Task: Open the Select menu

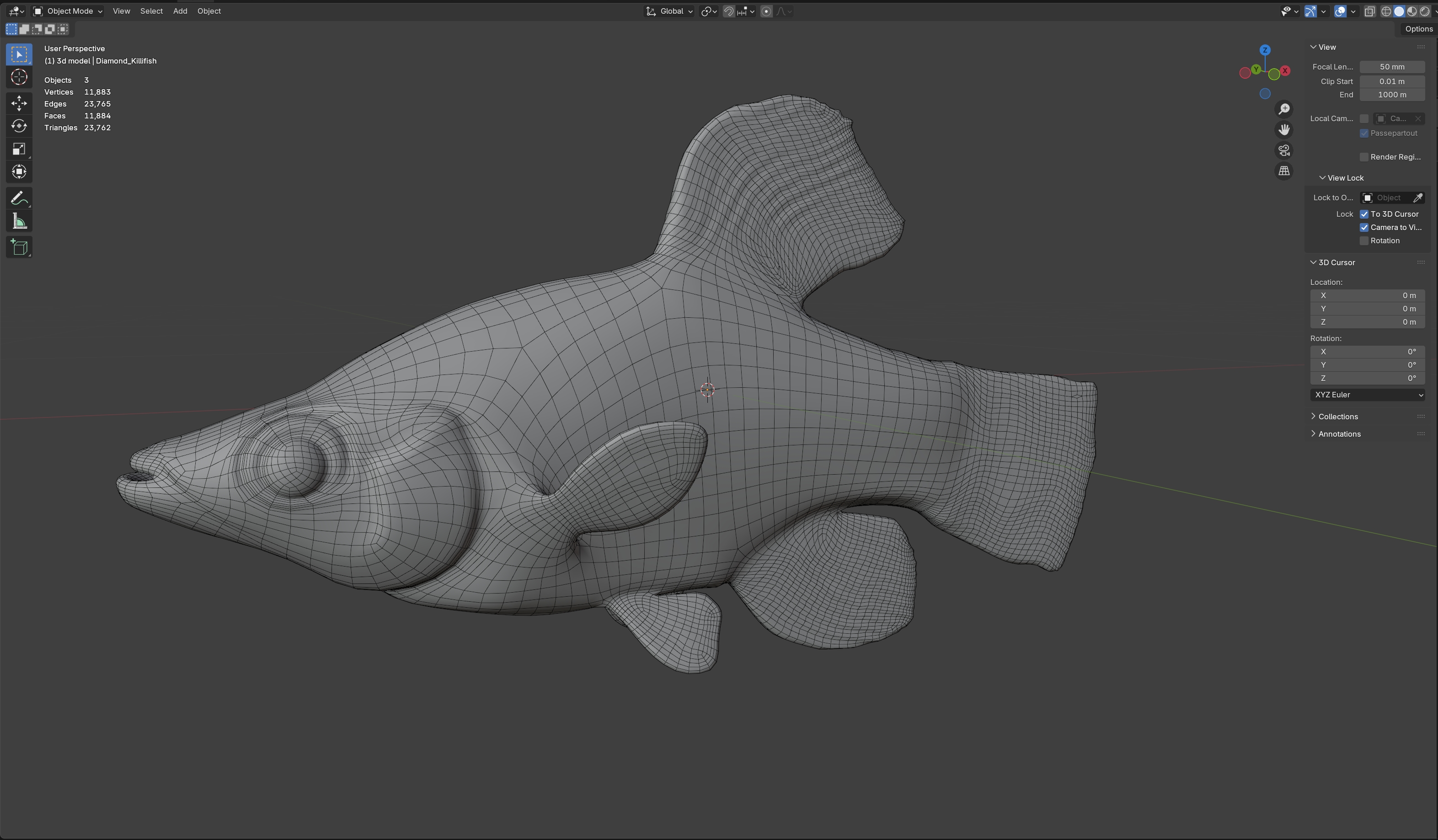Action: [x=151, y=11]
